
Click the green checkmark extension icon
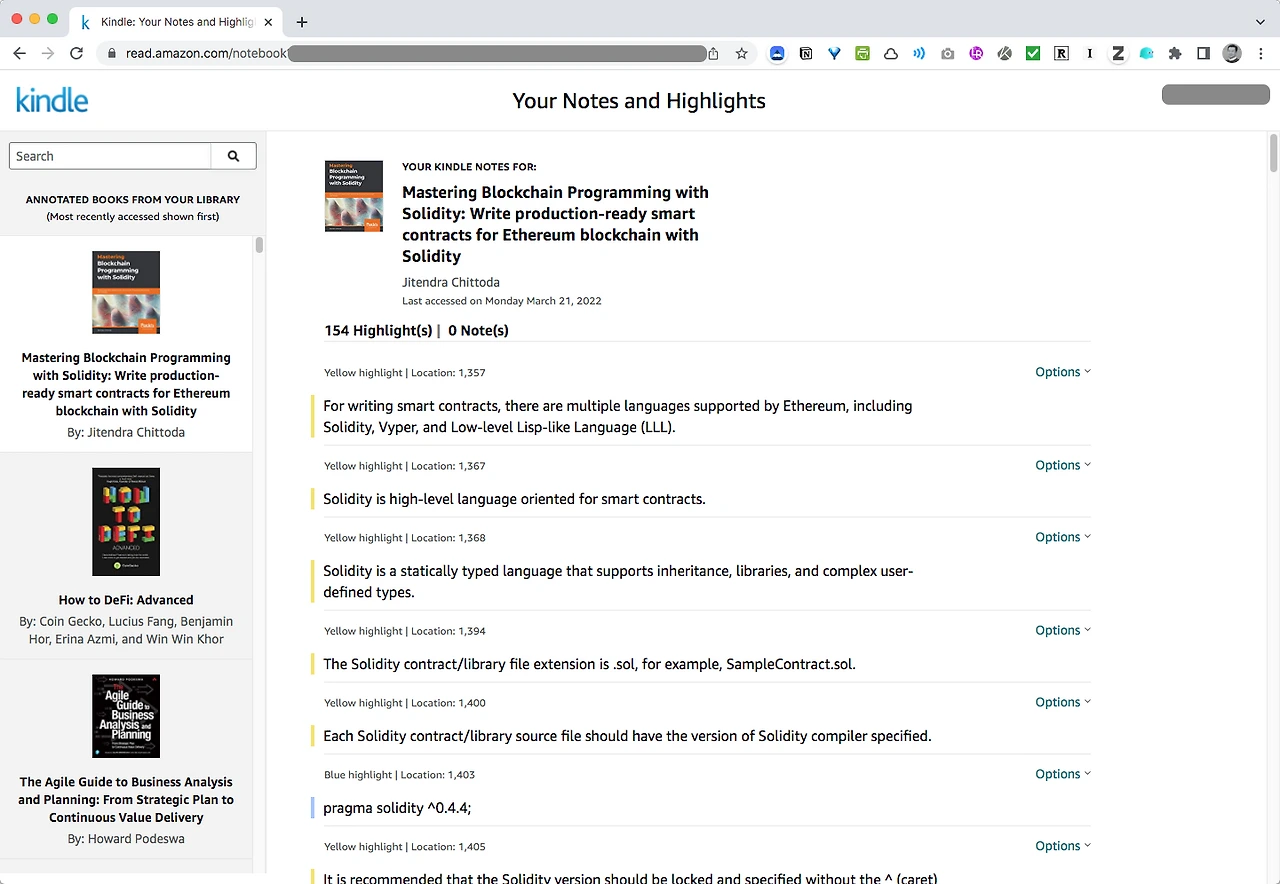click(x=1033, y=54)
